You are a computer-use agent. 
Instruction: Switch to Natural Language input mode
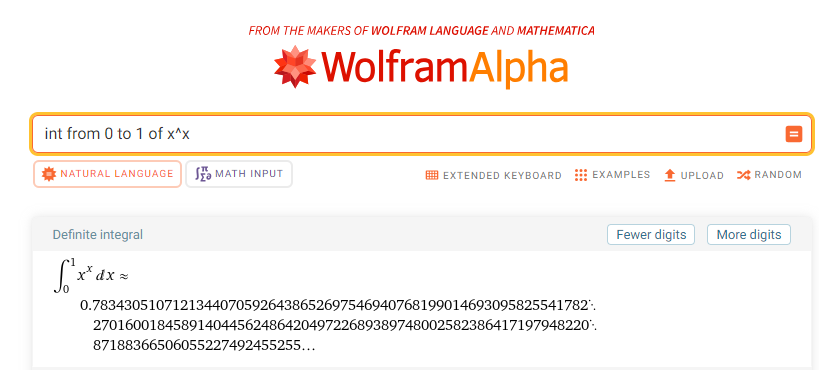(x=108, y=174)
